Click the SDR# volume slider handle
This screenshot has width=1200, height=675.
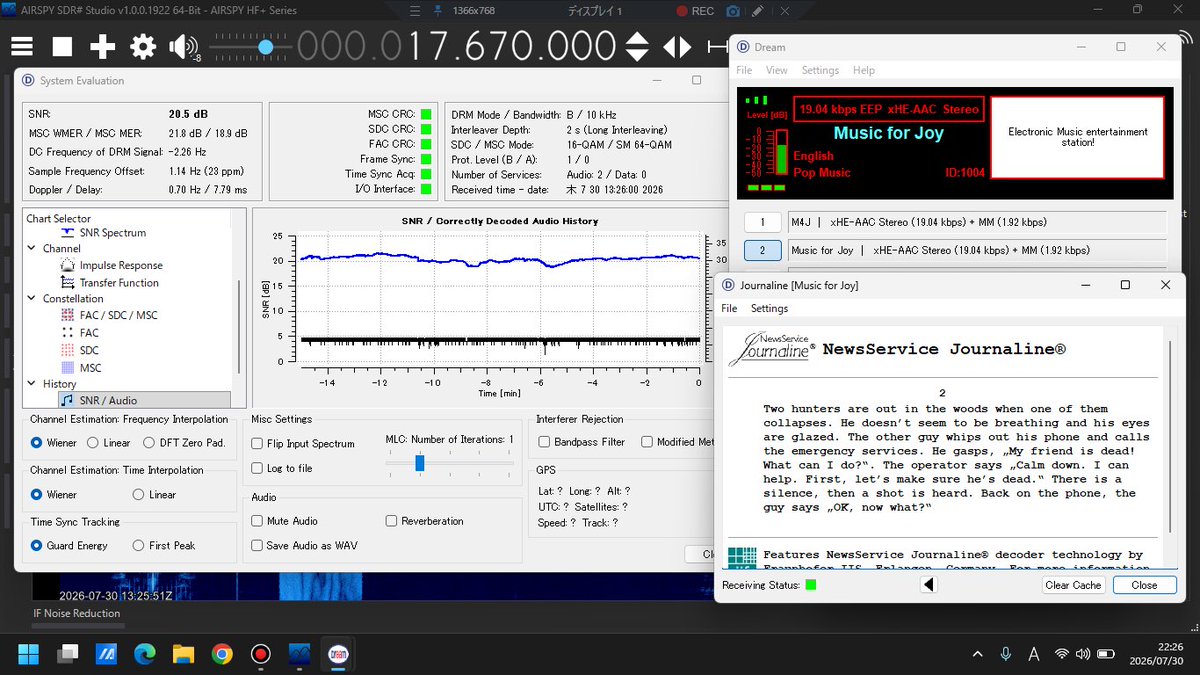point(265,47)
